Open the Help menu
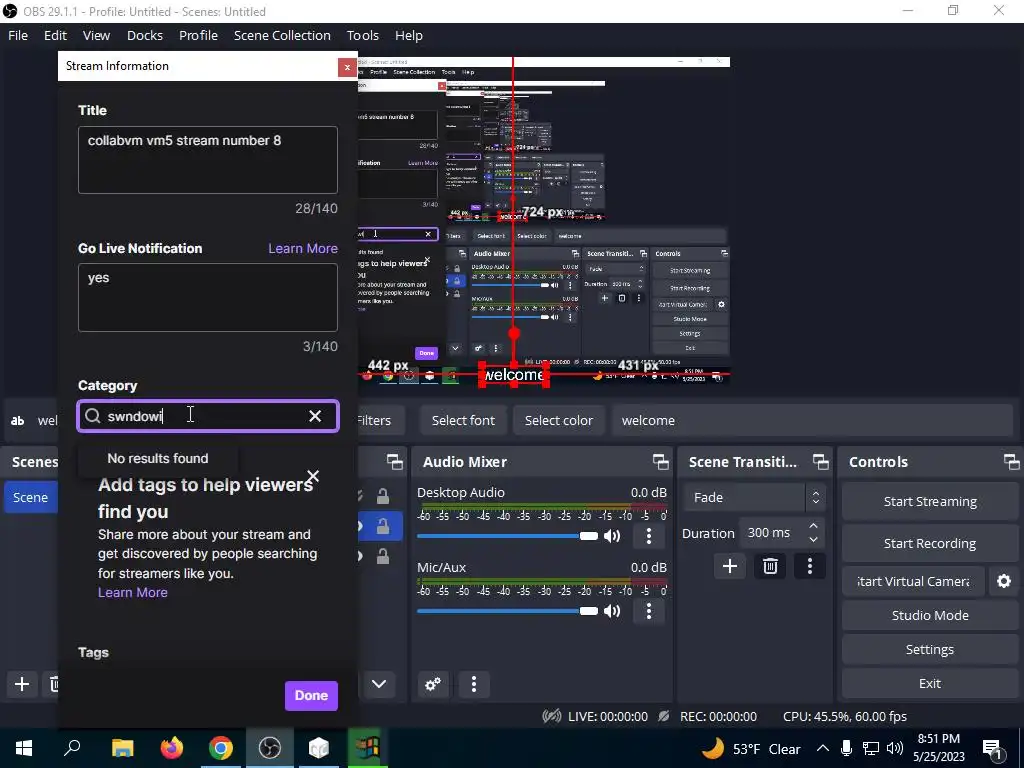The image size is (1024, 768). tap(409, 35)
